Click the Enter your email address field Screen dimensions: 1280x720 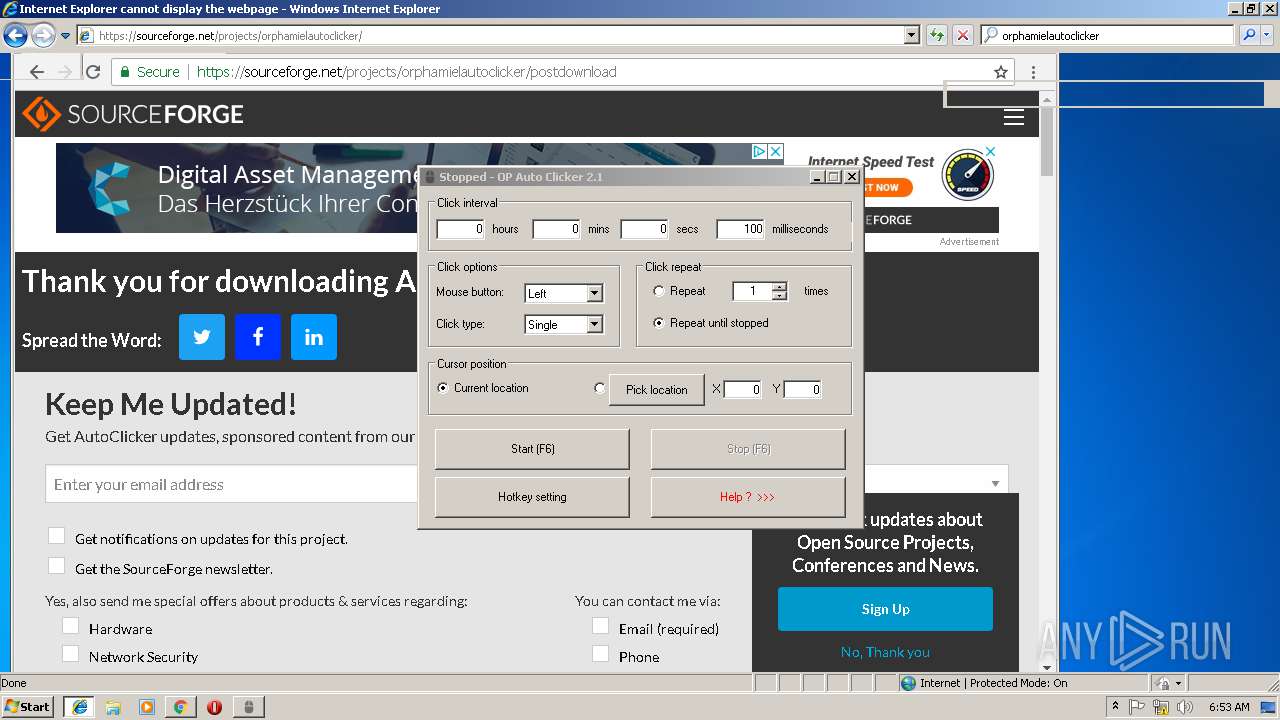tap(232, 484)
